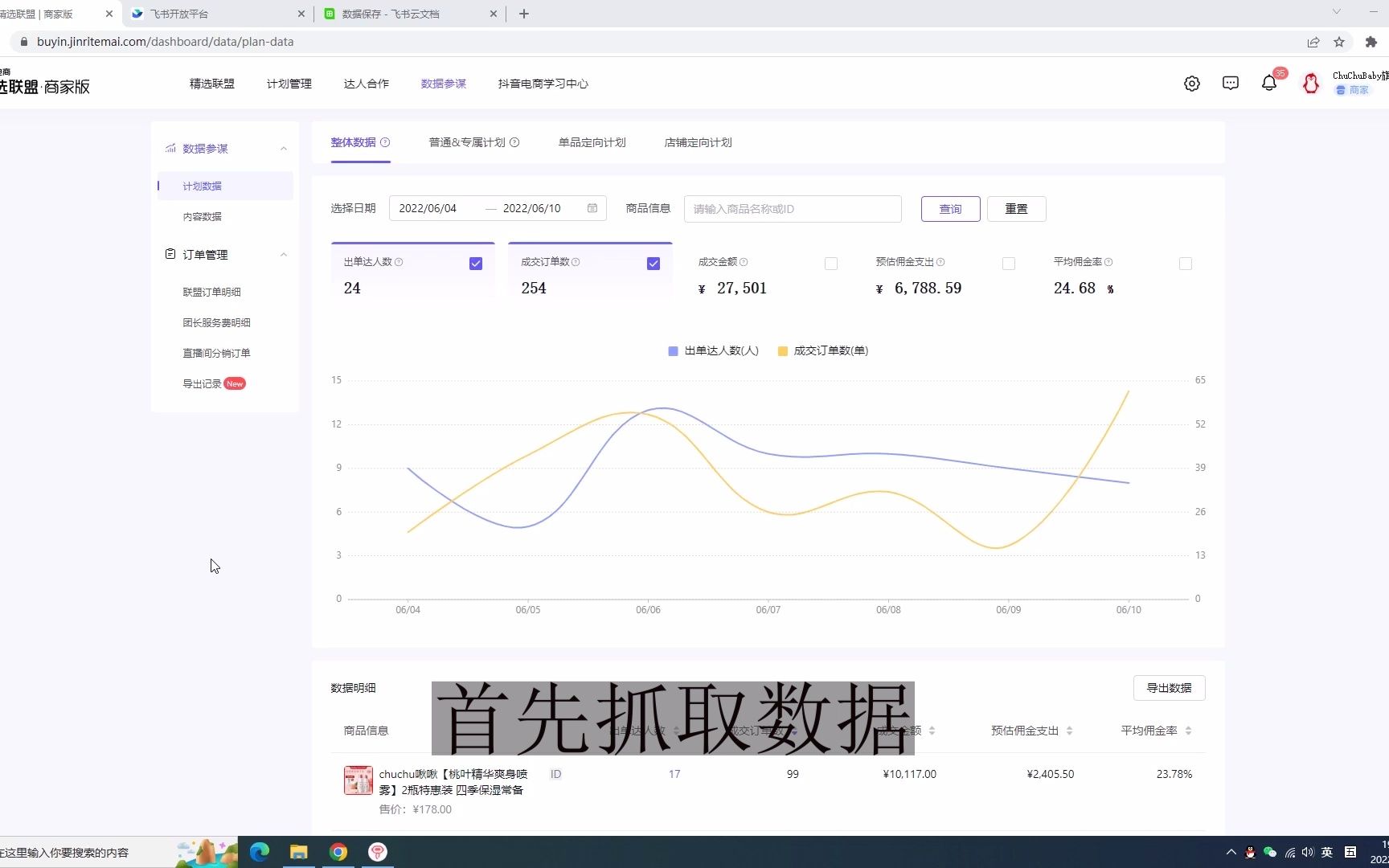Collapse the 订单管理 sidebar section

point(284,255)
